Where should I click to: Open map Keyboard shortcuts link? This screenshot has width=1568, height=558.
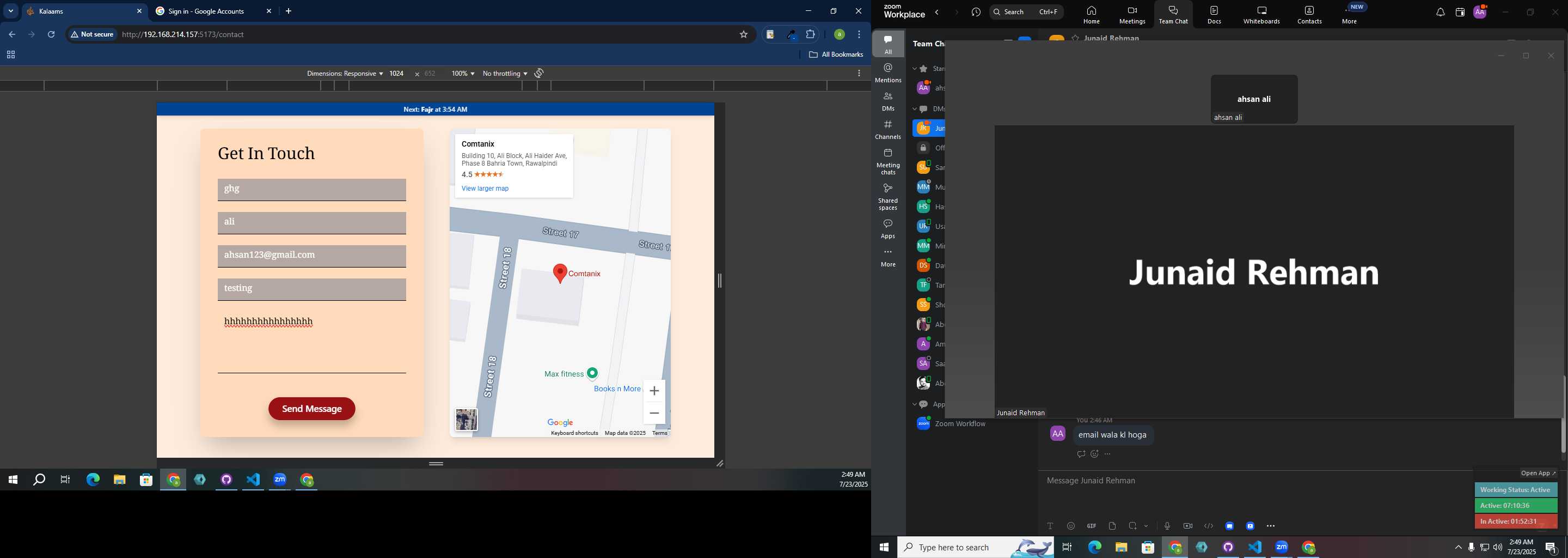[574, 433]
